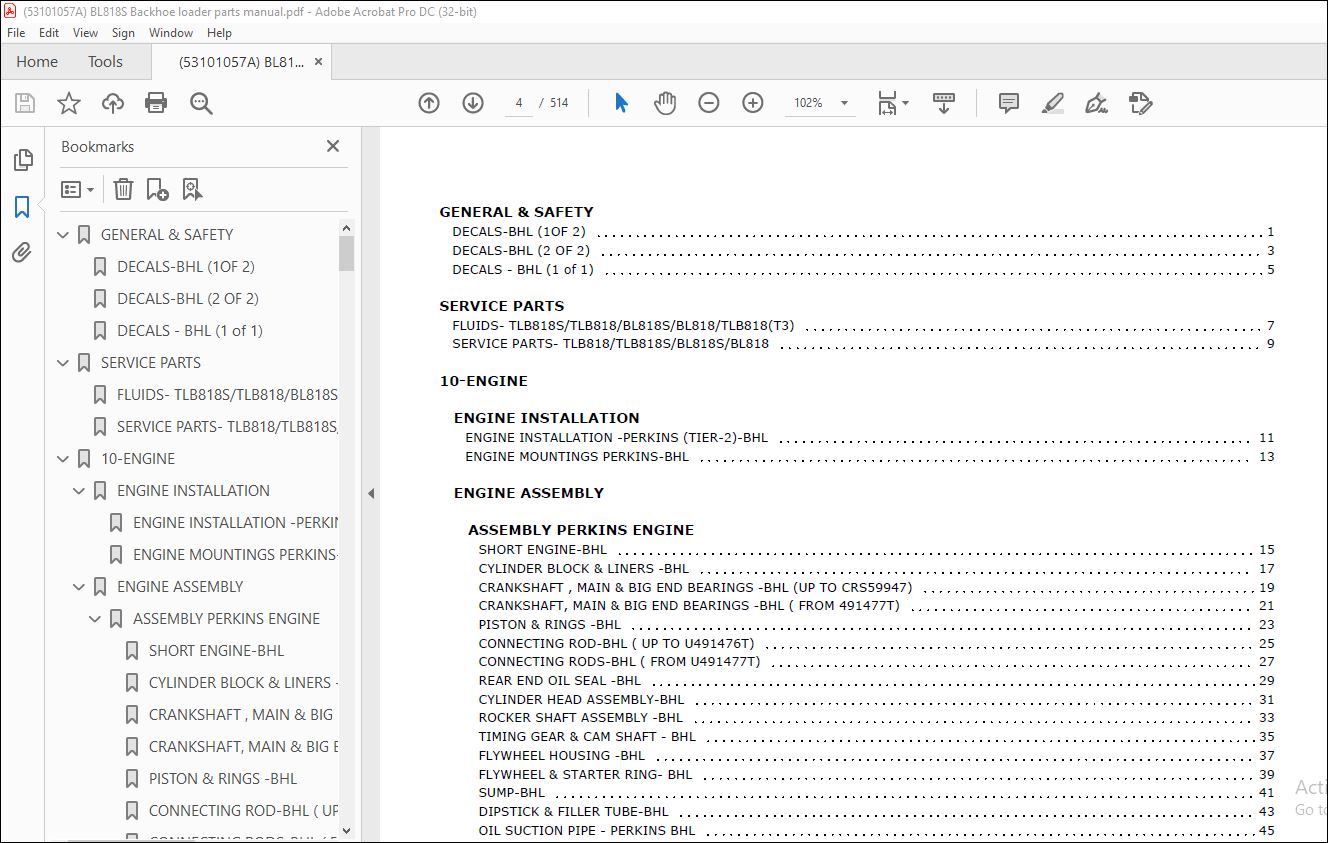Screen dimensions: 1328x843
Task: Open the Sign menu
Action: click(x=123, y=33)
